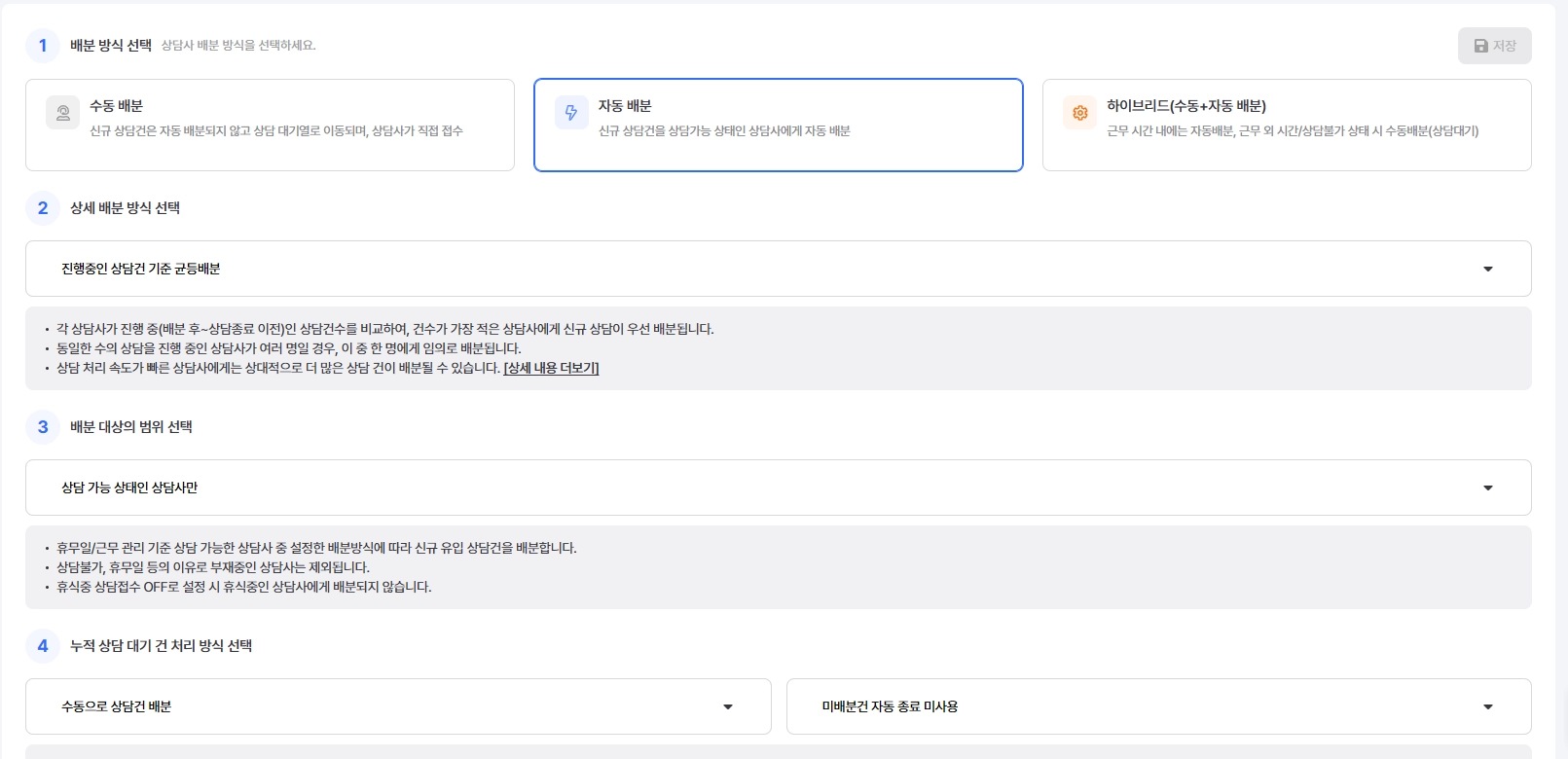
Task: Select the 수동 배분 option card
Action: 270,126
